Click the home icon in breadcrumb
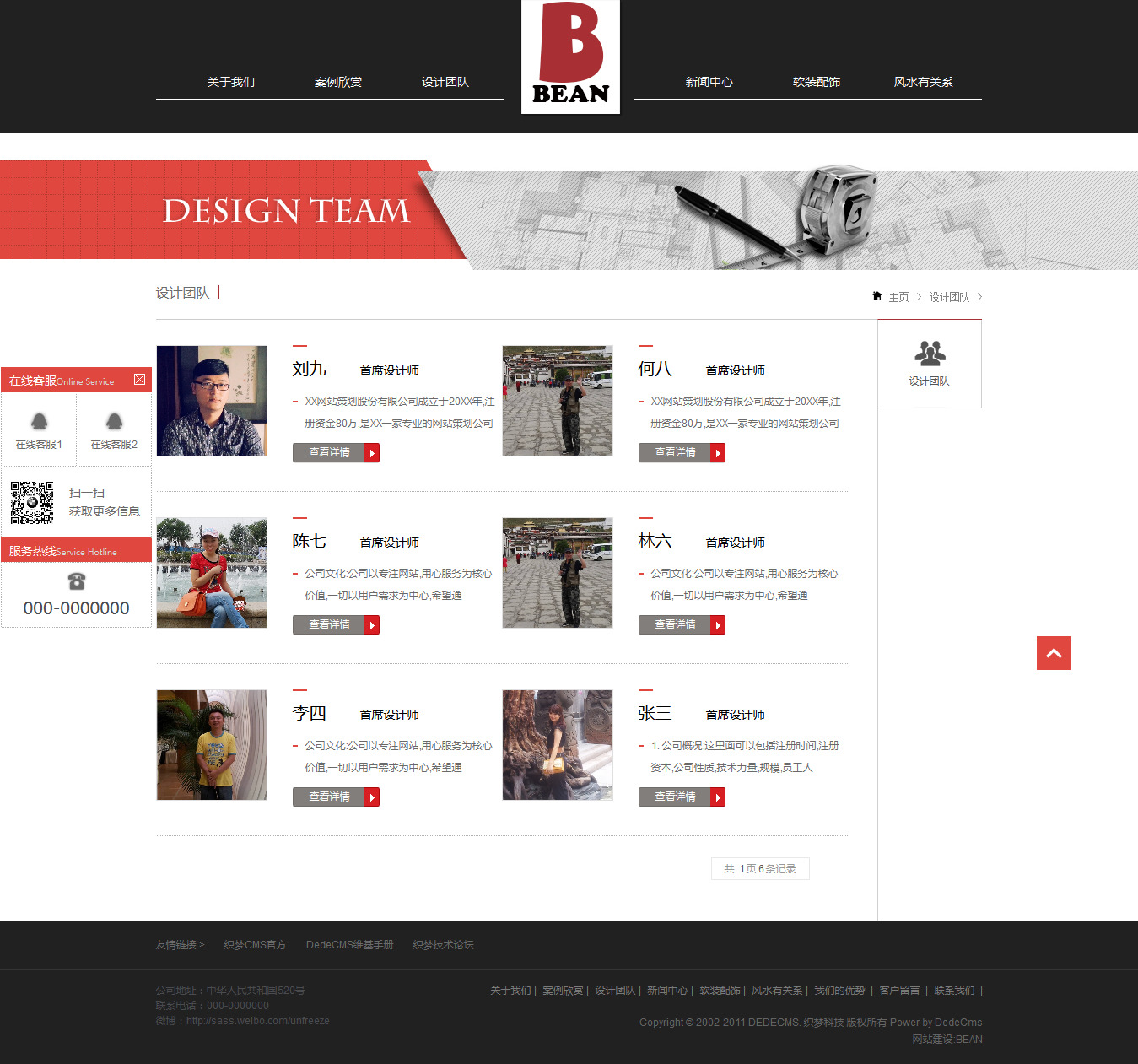Image resolution: width=1138 pixels, height=1064 pixels. tap(877, 296)
